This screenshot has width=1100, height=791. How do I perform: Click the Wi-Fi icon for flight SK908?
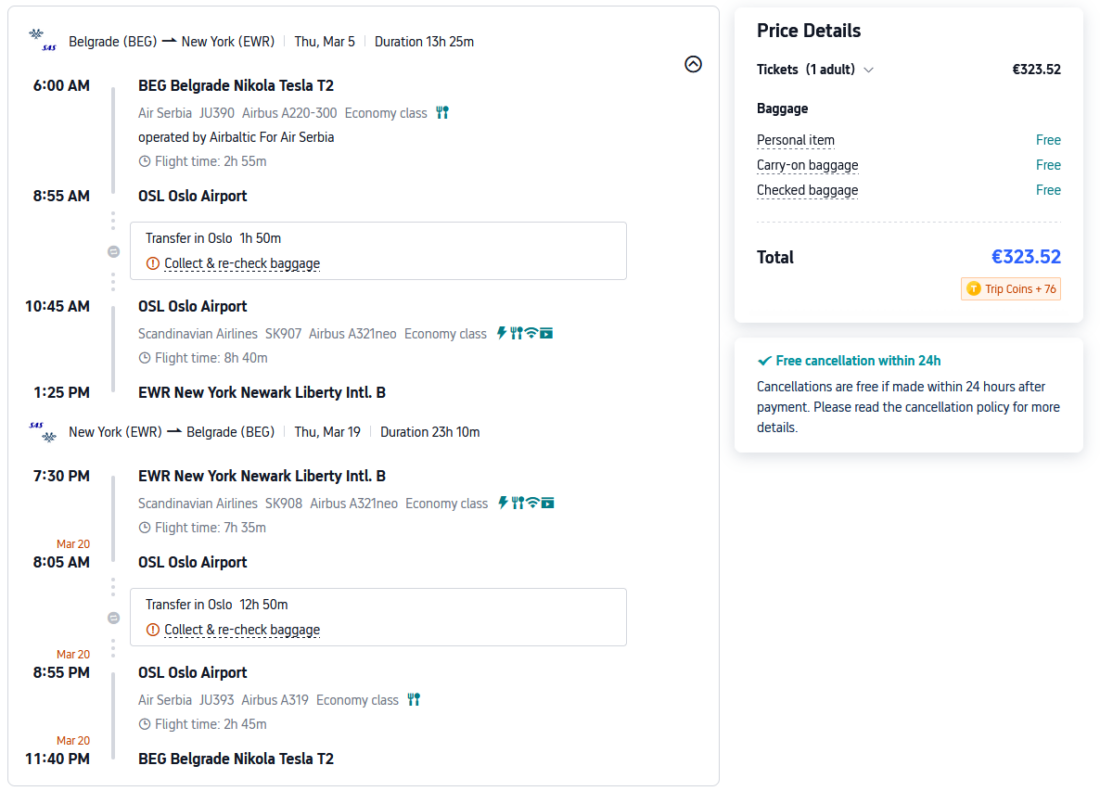(532, 503)
